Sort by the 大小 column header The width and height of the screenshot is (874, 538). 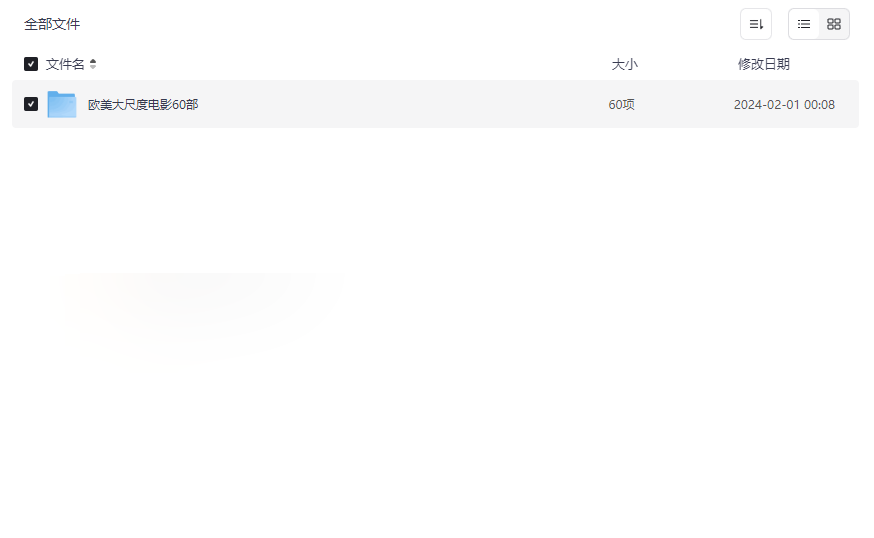624,64
